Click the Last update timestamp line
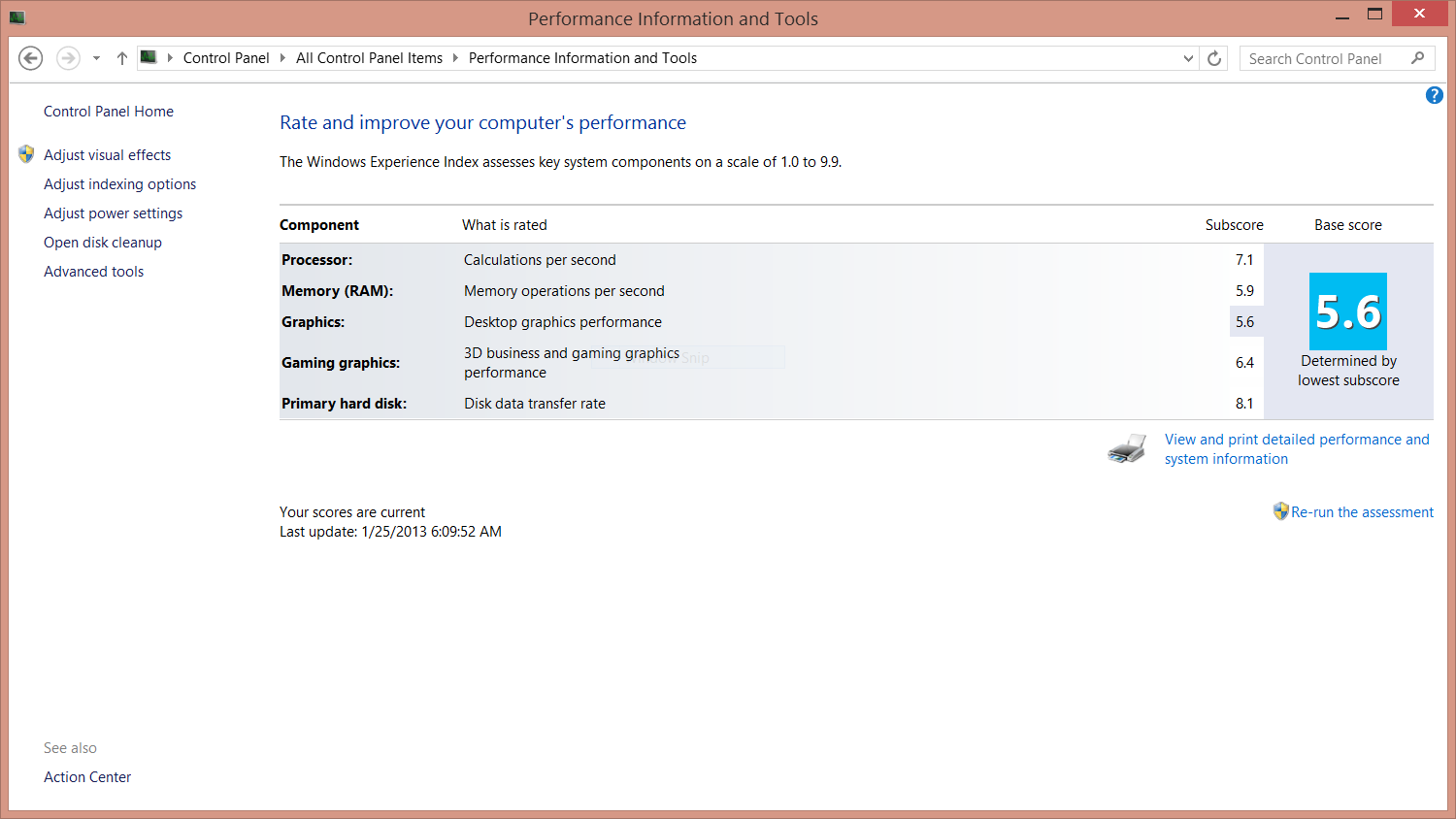The height and width of the screenshot is (819, 1456). pyautogui.click(x=390, y=532)
